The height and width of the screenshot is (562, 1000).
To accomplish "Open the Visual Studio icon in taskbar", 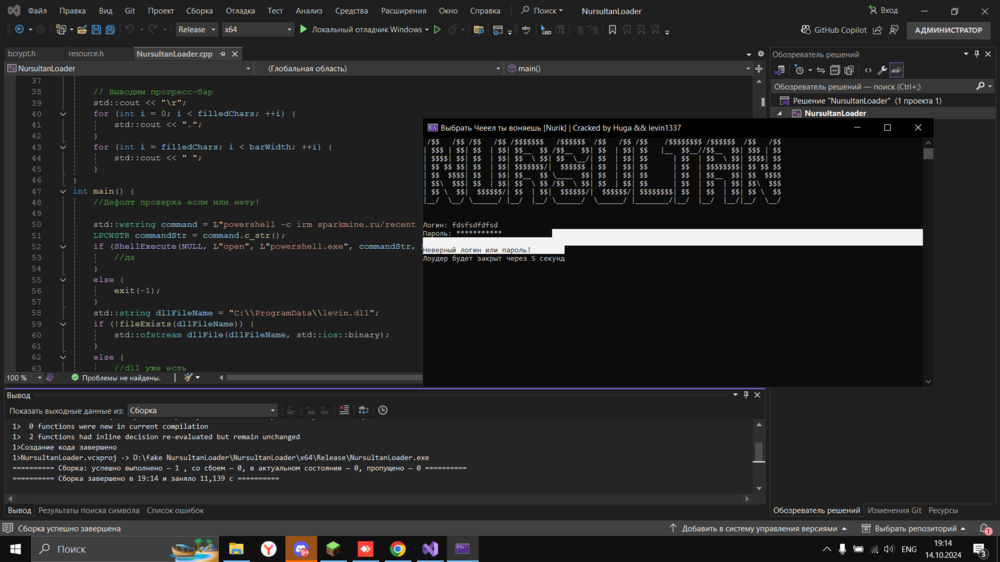I will [x=430, y=549].
